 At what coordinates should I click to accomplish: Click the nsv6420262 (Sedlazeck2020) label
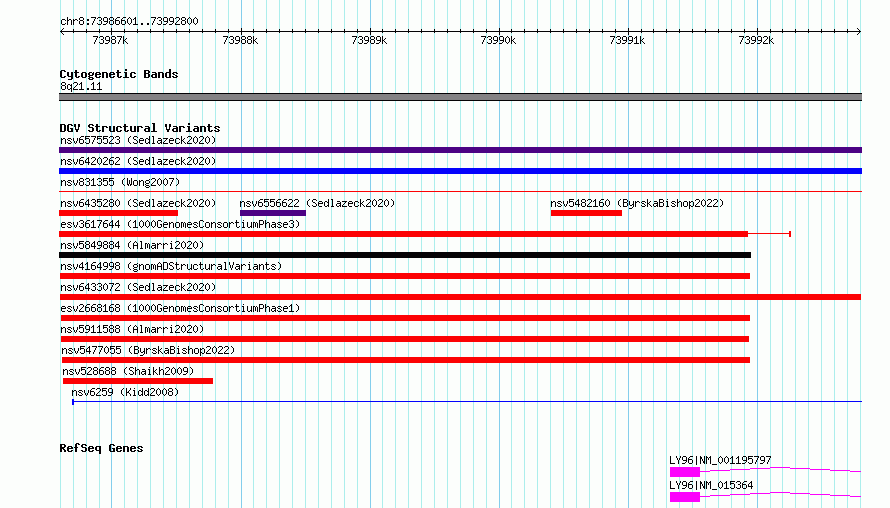click(x=138, y=161)
